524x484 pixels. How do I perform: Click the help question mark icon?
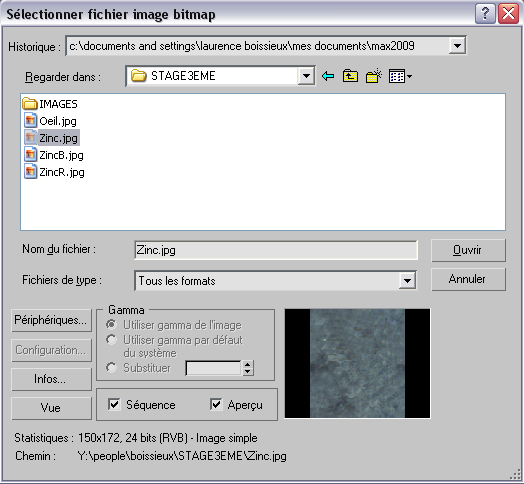(485, 14)
